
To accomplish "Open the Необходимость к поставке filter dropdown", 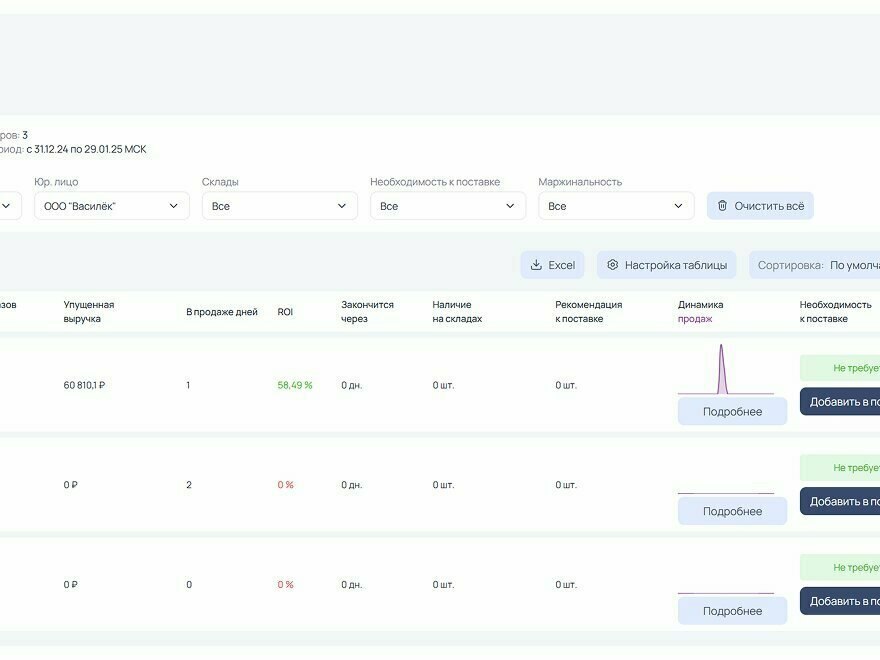I will point(447,206).
